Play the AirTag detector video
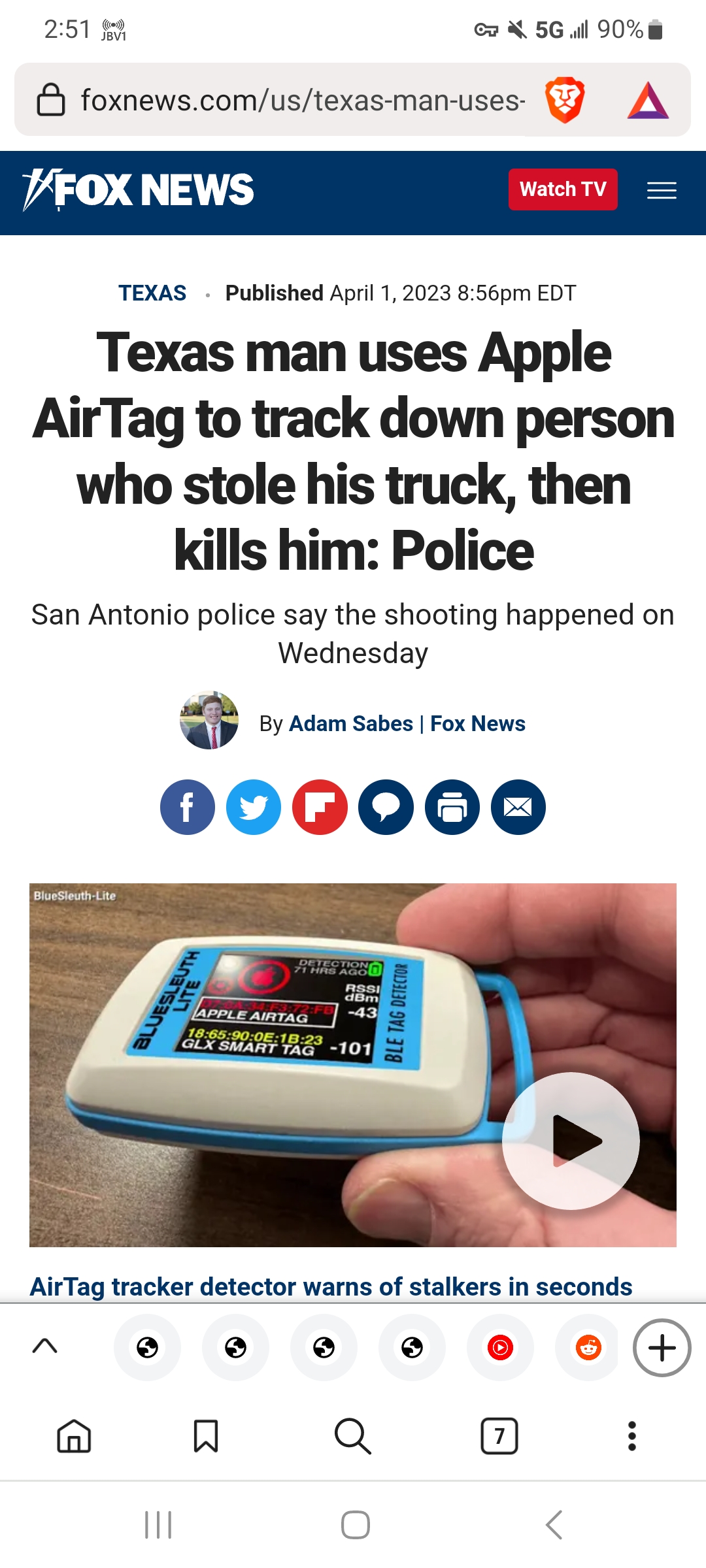 tap(571, 1141)
